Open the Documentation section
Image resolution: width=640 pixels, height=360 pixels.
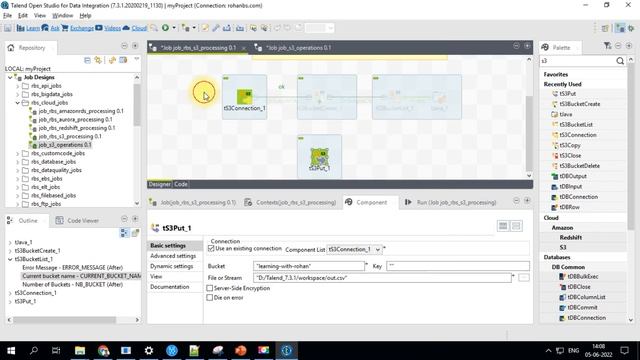pyautogui.click(x=169, y=287)
